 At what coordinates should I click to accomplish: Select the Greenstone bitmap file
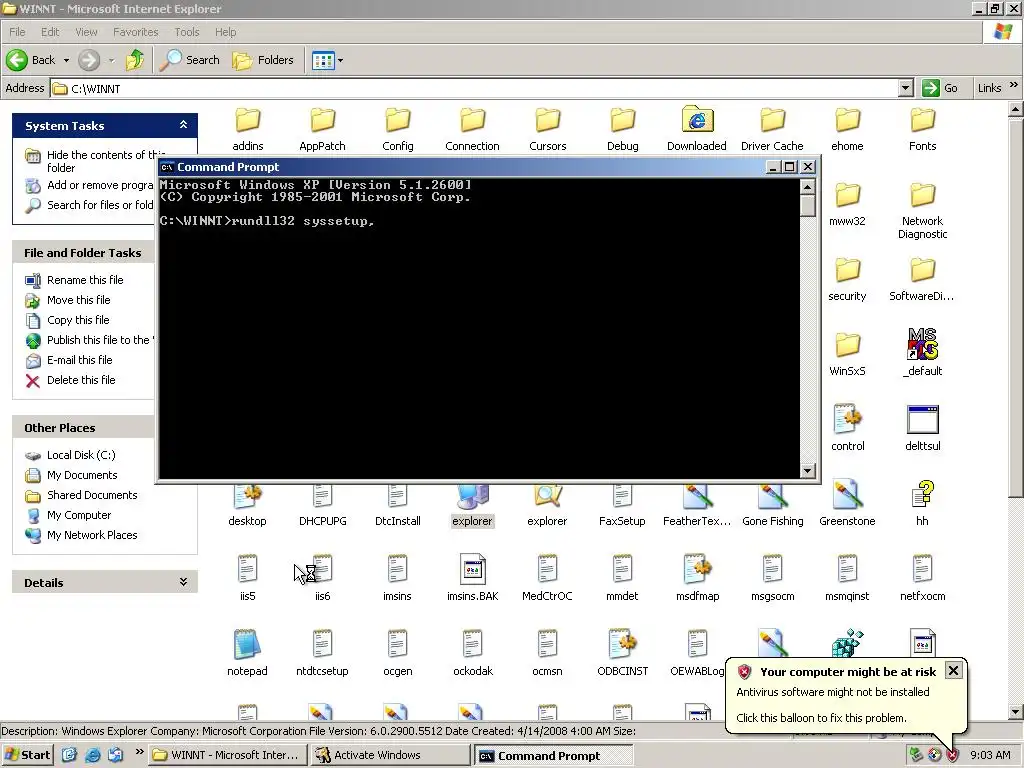click(x=847, y=504)
